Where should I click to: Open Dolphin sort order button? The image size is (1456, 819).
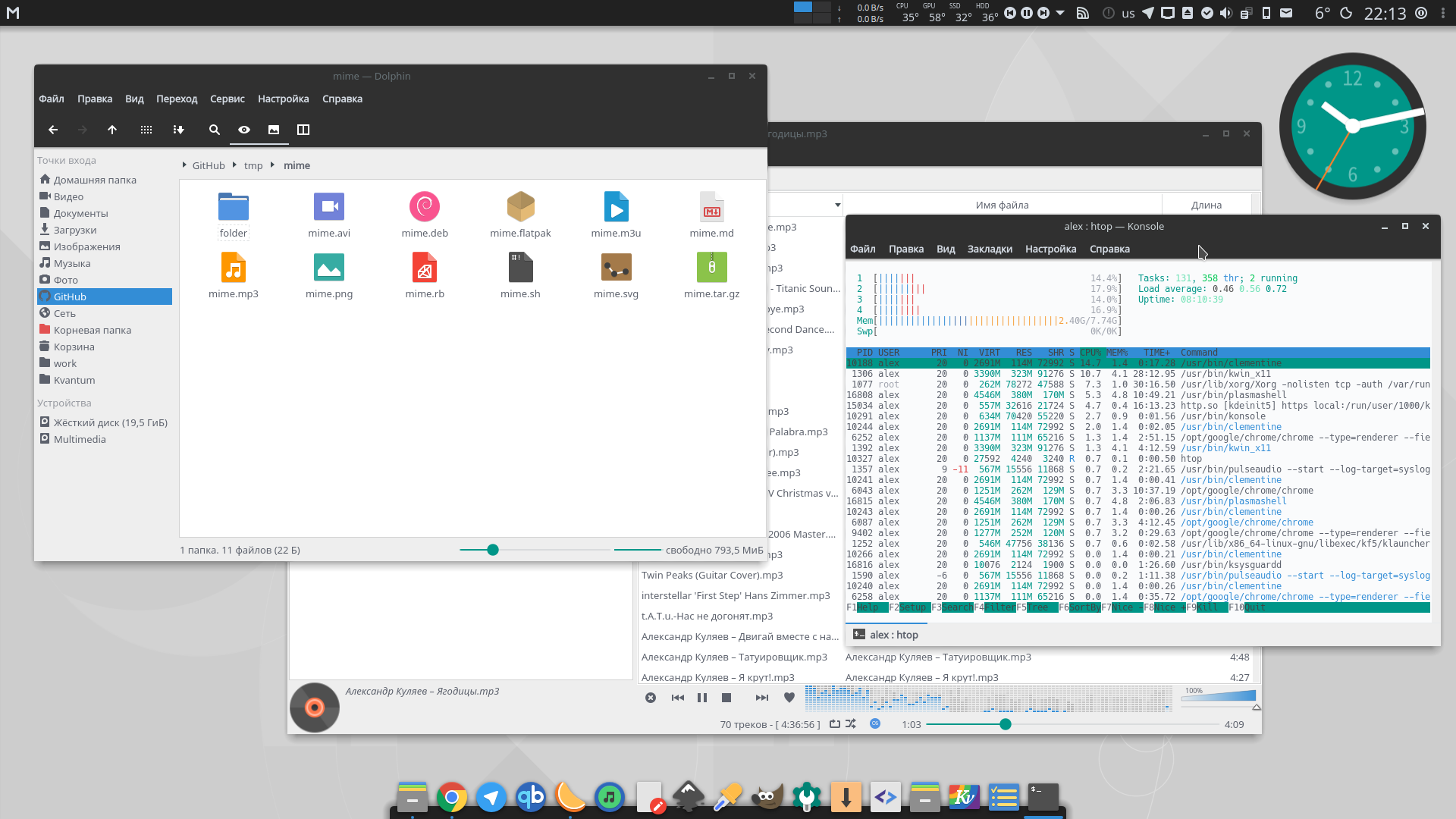click(x=179, y=130)
